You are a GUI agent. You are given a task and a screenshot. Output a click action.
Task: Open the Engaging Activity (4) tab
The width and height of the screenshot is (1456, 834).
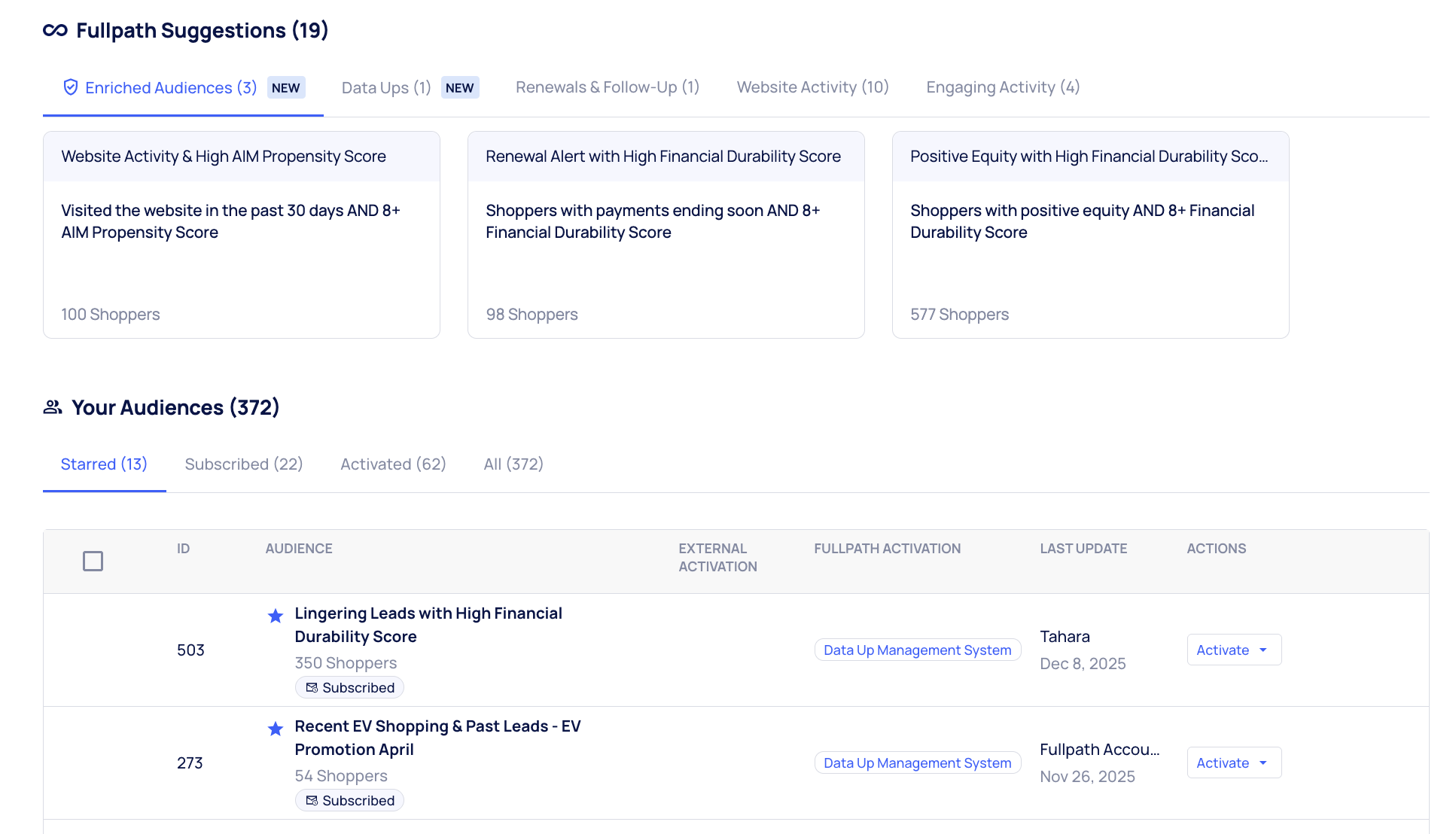tap(1002, 87)
